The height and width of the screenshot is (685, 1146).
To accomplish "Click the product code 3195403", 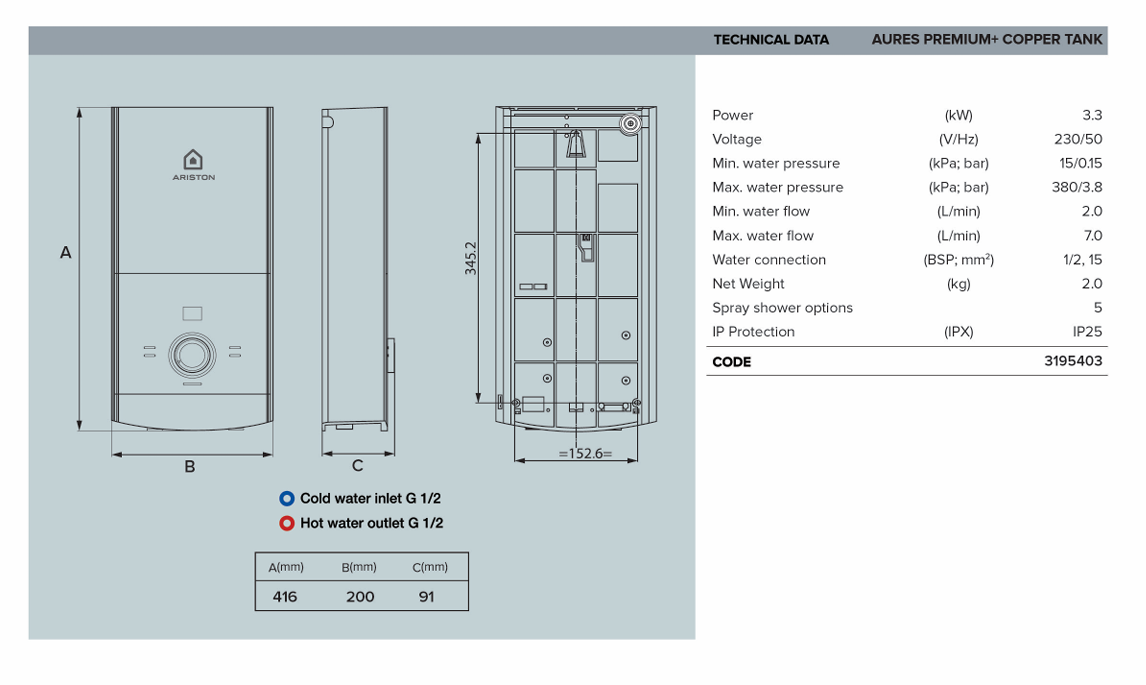I will pyautogui.click(x=1073, y=361).
